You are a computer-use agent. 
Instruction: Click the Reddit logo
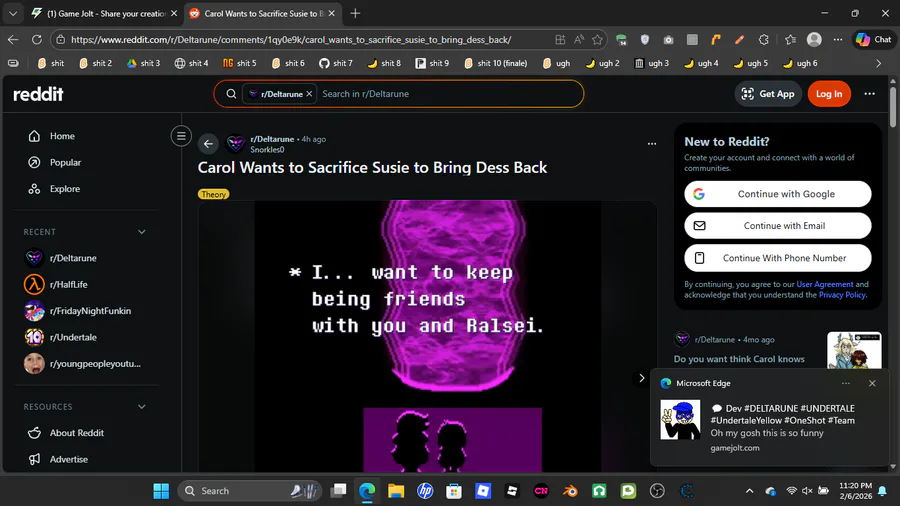(x=38, y=94)
